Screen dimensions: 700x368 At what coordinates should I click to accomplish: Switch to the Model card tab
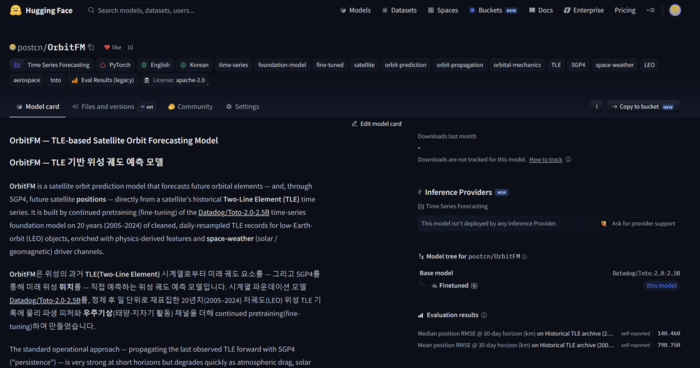coord(38,107)
